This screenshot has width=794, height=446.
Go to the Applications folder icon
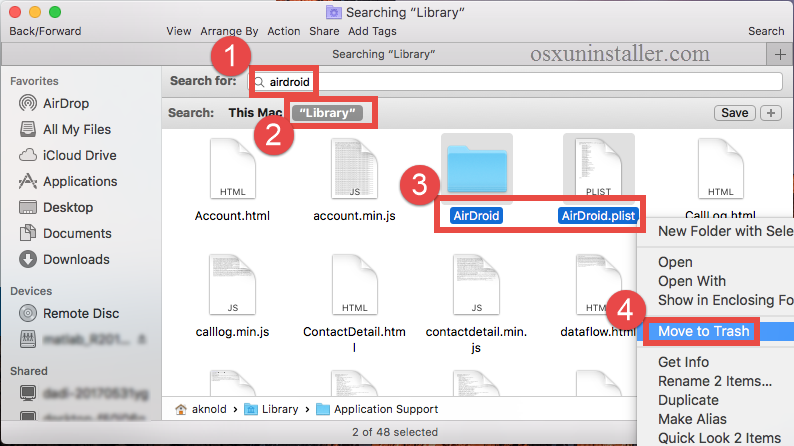pos(28,181)
